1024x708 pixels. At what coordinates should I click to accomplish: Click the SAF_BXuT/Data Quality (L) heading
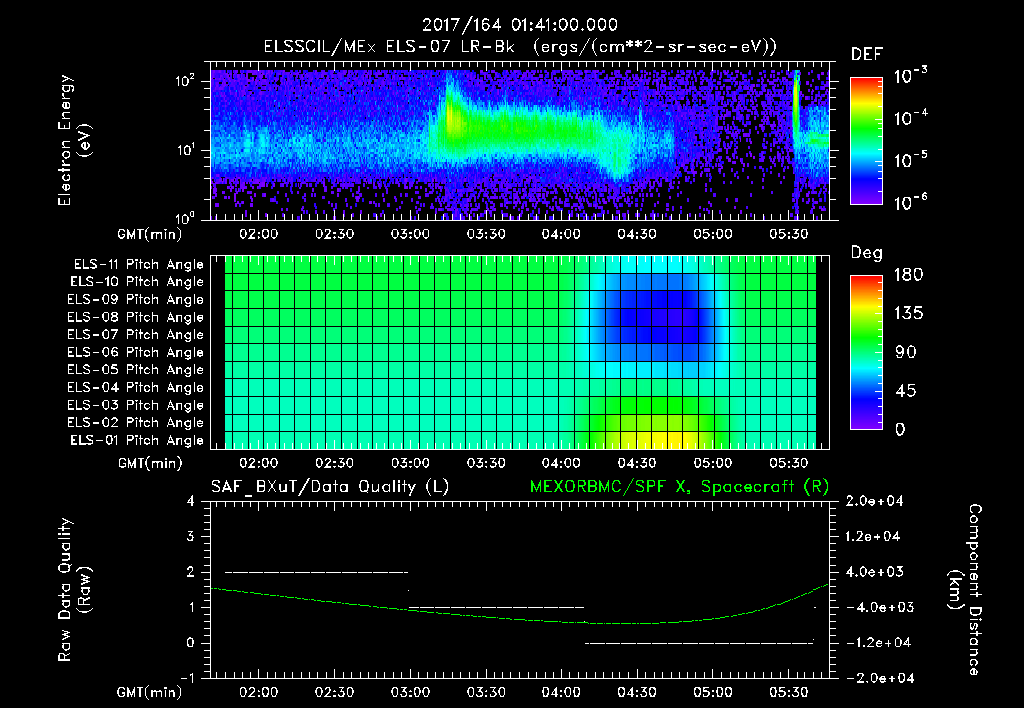pos(330,487)
